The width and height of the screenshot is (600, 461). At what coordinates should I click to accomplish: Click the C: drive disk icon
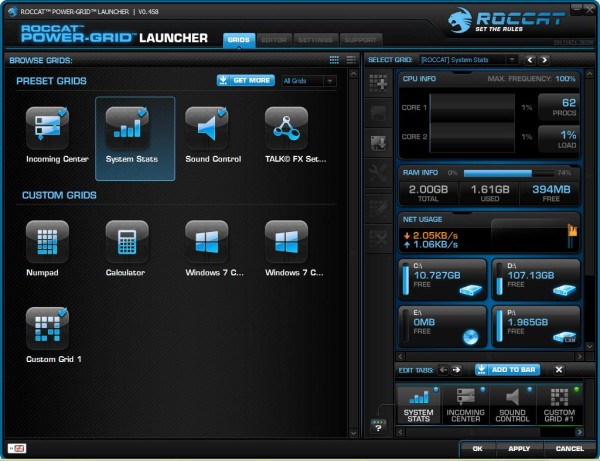tap(470, 290)
